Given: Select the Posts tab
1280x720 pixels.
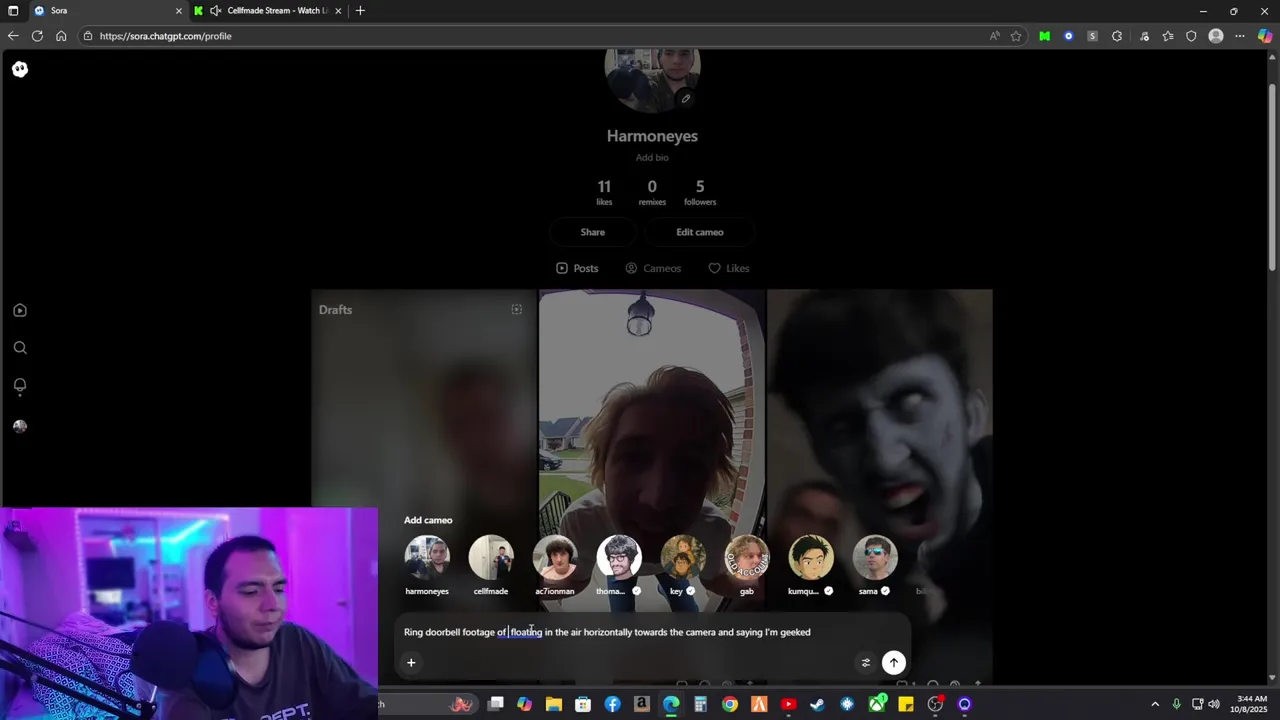Looking at the screenshot, I should coord(577,268).
